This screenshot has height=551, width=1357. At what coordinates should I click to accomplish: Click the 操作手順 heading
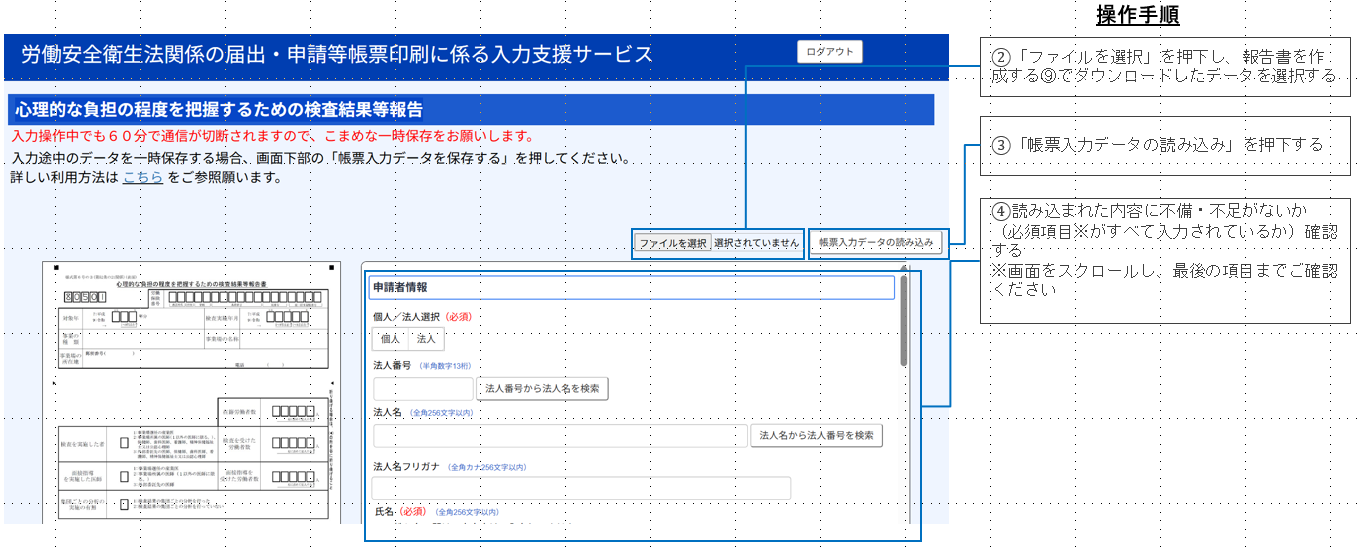tap(1137, 16)
